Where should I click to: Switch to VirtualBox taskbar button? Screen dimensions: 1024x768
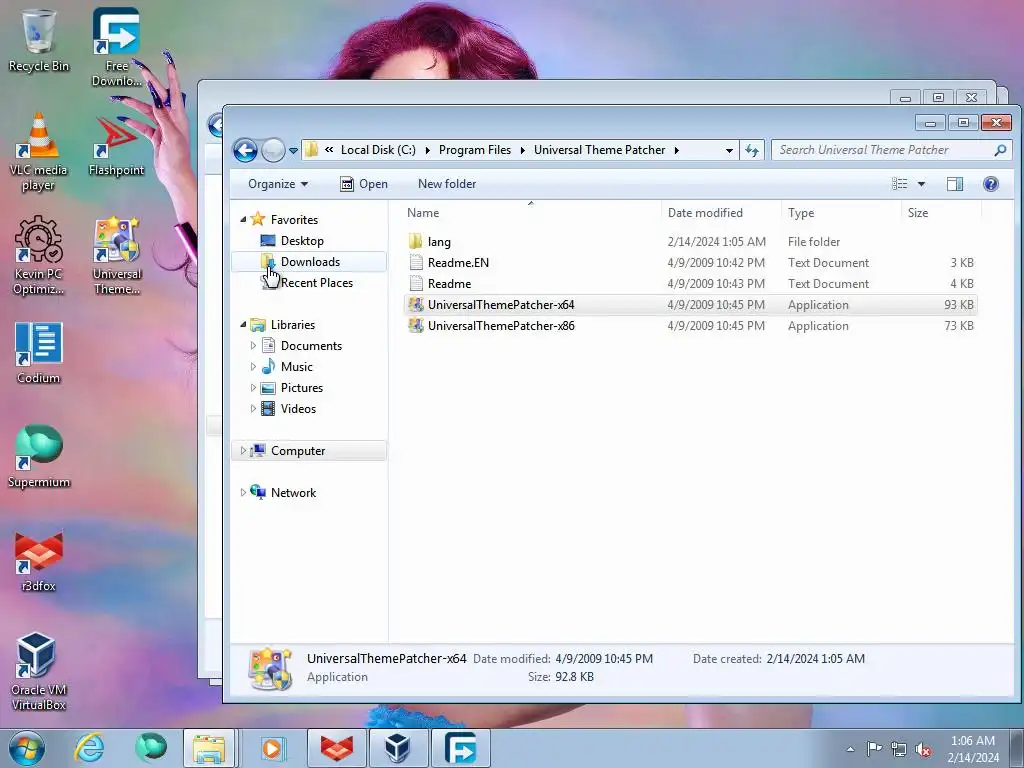[398, 748]
